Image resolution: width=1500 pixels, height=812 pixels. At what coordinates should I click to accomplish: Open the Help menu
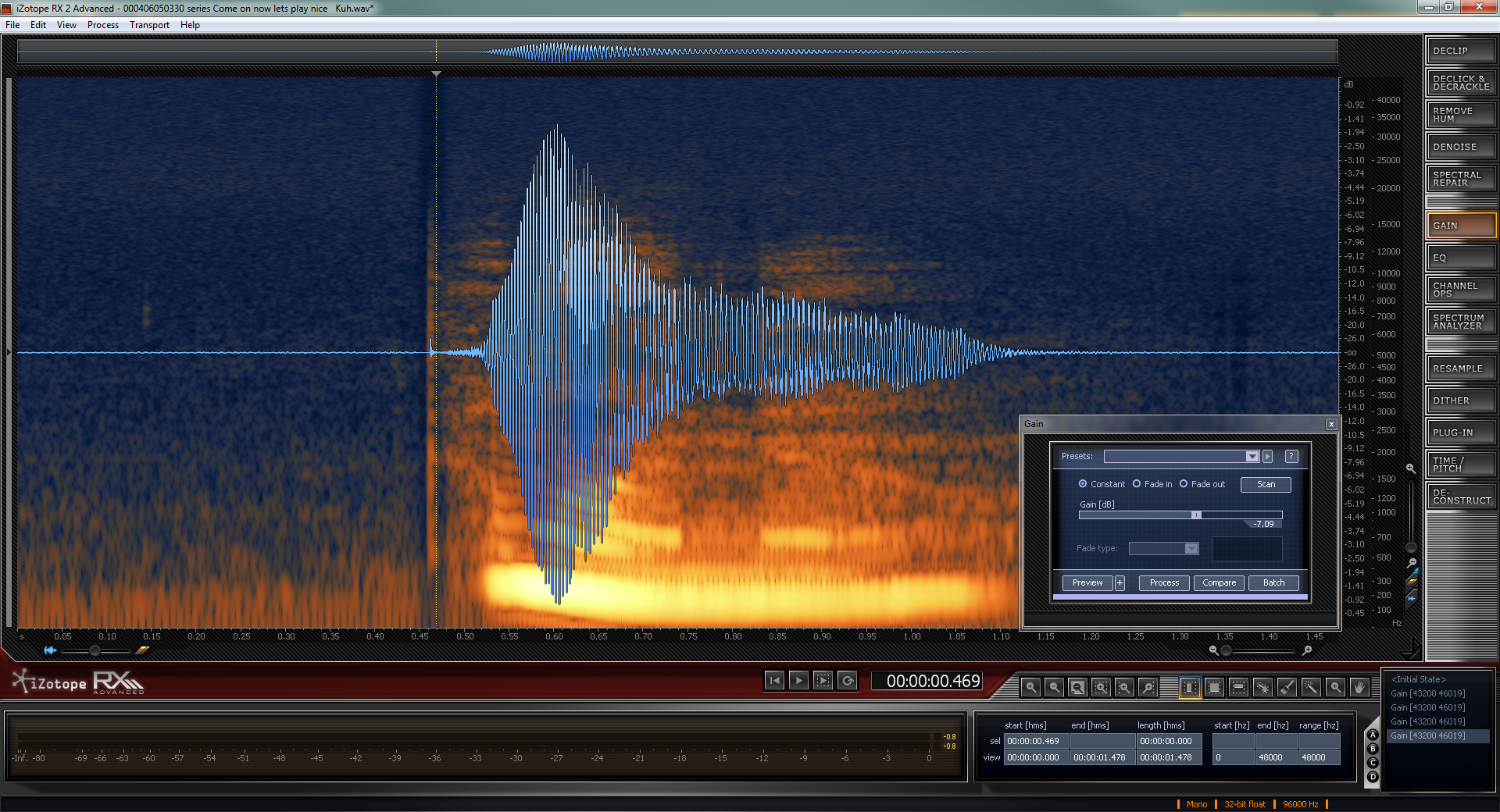190,25
